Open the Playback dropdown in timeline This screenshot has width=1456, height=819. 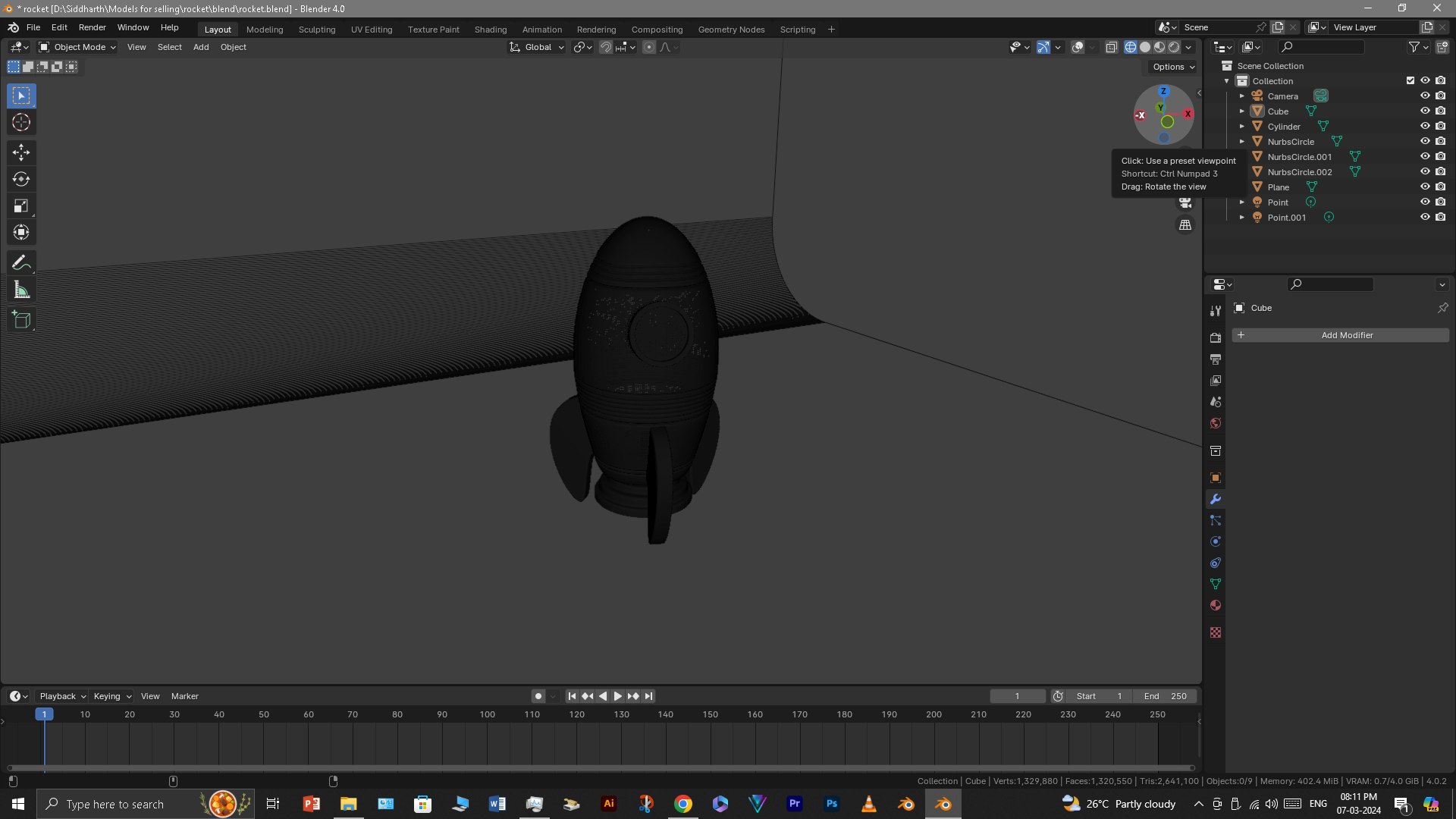(62, 696)
